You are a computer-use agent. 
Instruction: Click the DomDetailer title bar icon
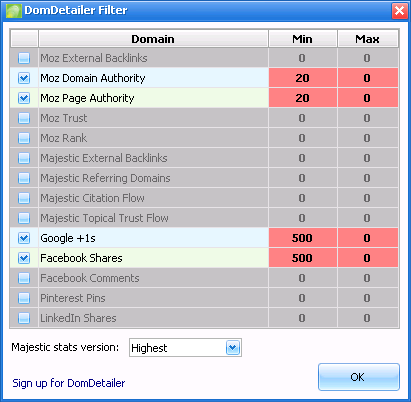coord(14,11)
